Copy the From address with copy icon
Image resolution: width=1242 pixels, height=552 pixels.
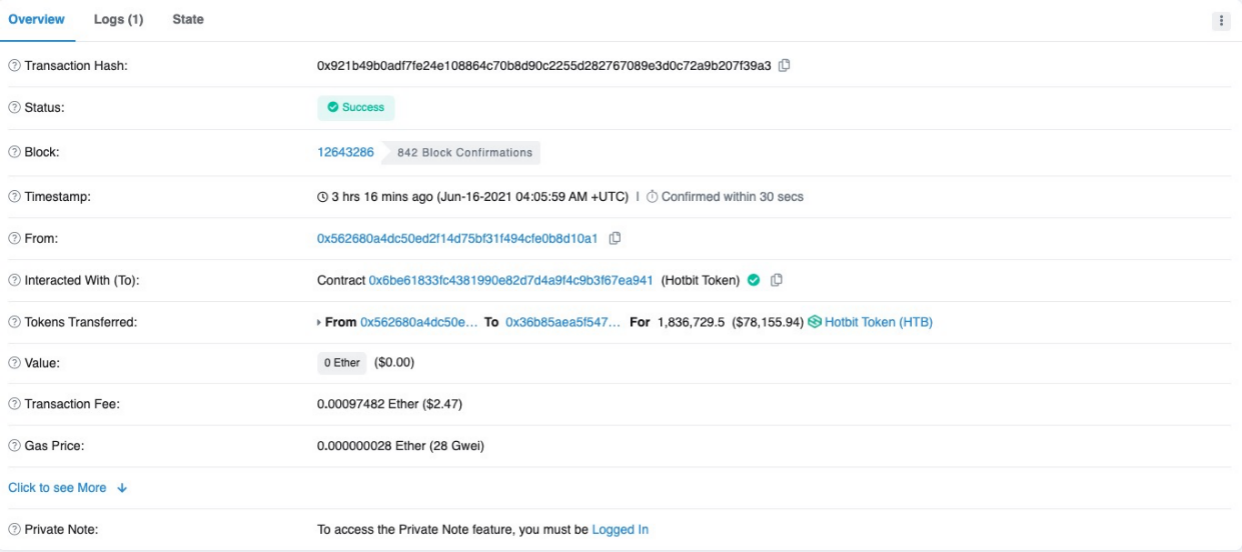coord(615,238)
